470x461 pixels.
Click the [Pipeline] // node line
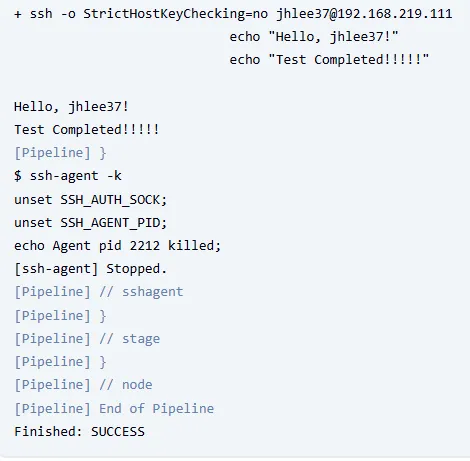coord(83,385)
